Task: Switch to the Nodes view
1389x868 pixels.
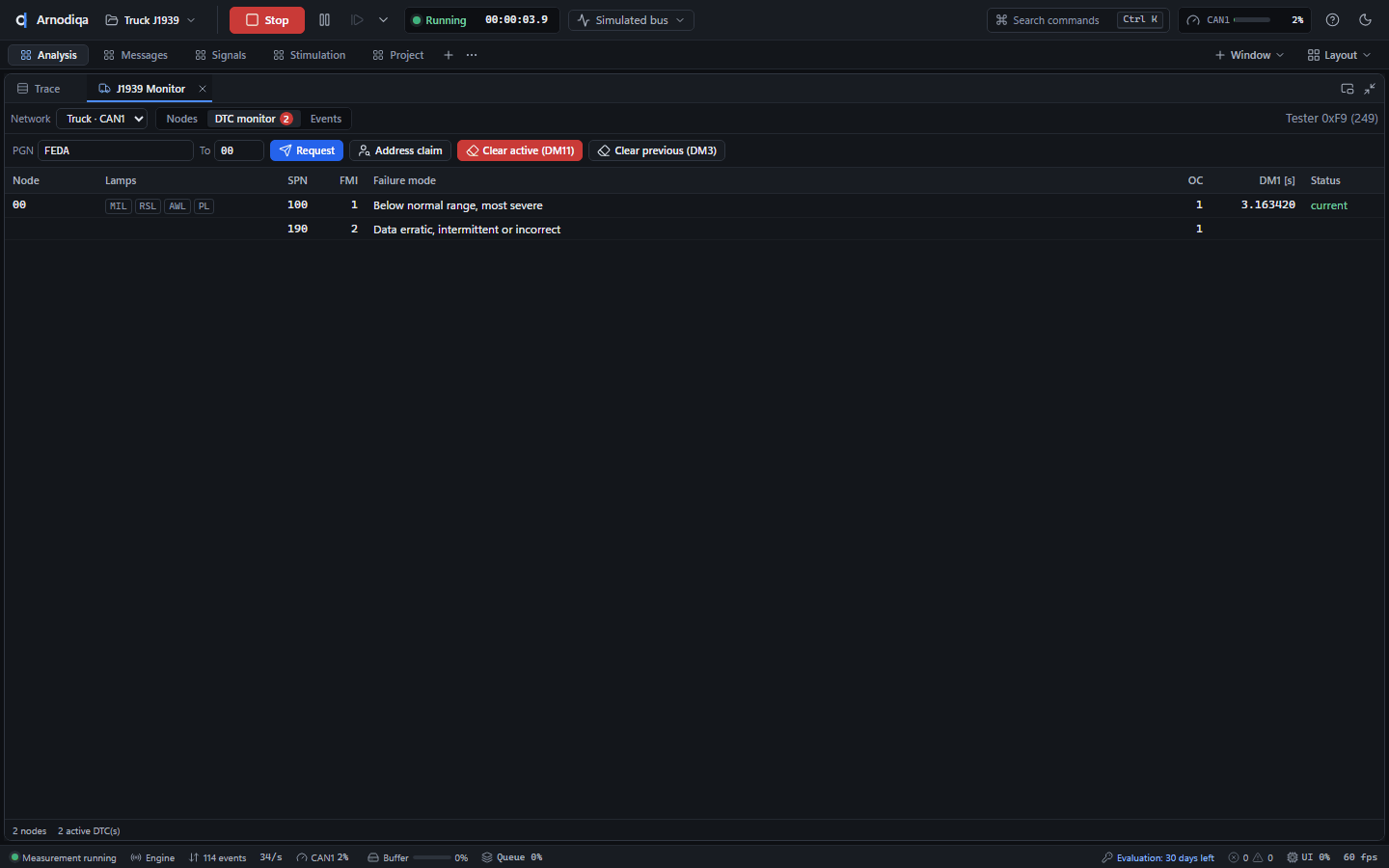Action: click(x=181, y=119)
